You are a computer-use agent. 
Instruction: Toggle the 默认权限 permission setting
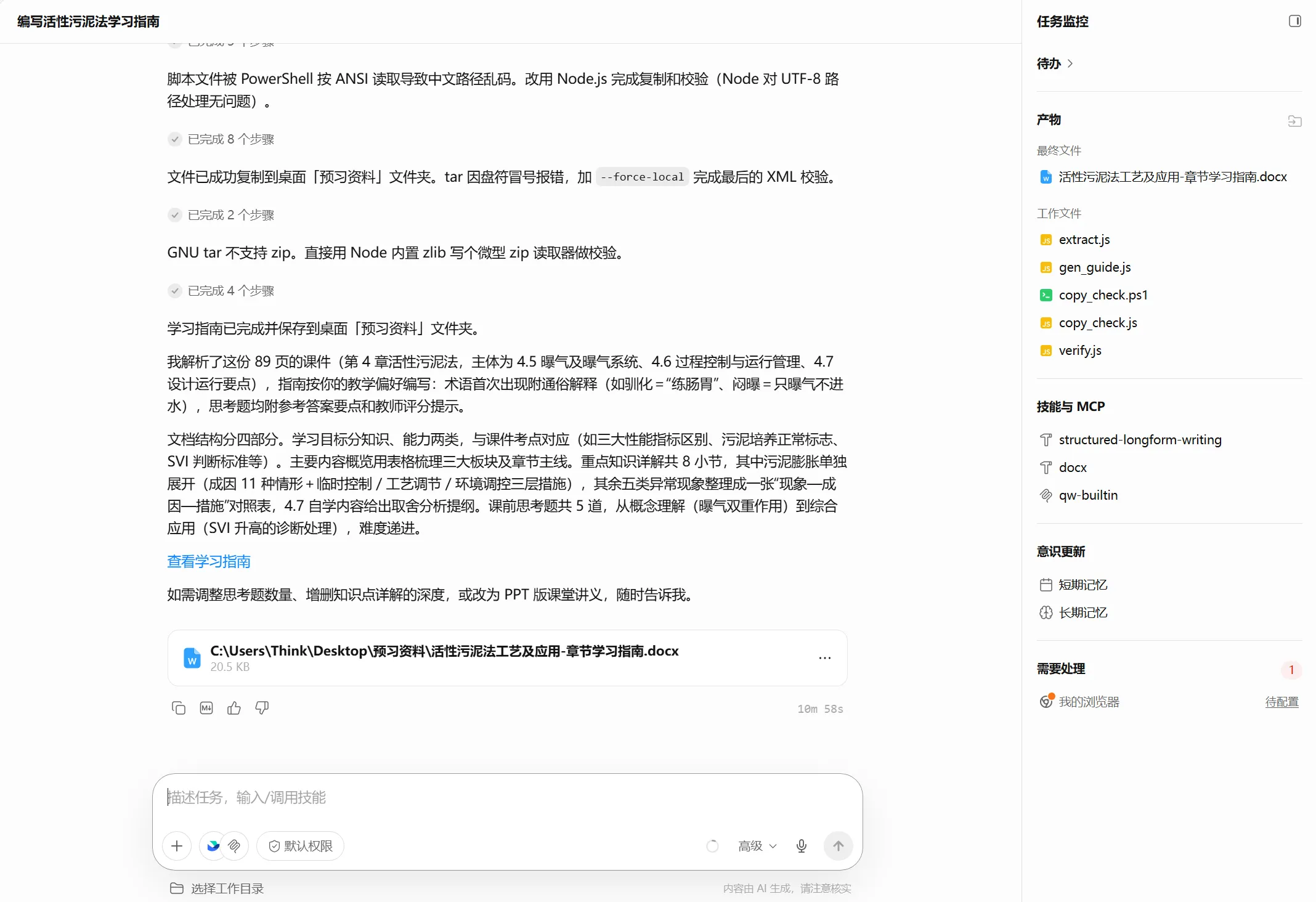(301, 846)
